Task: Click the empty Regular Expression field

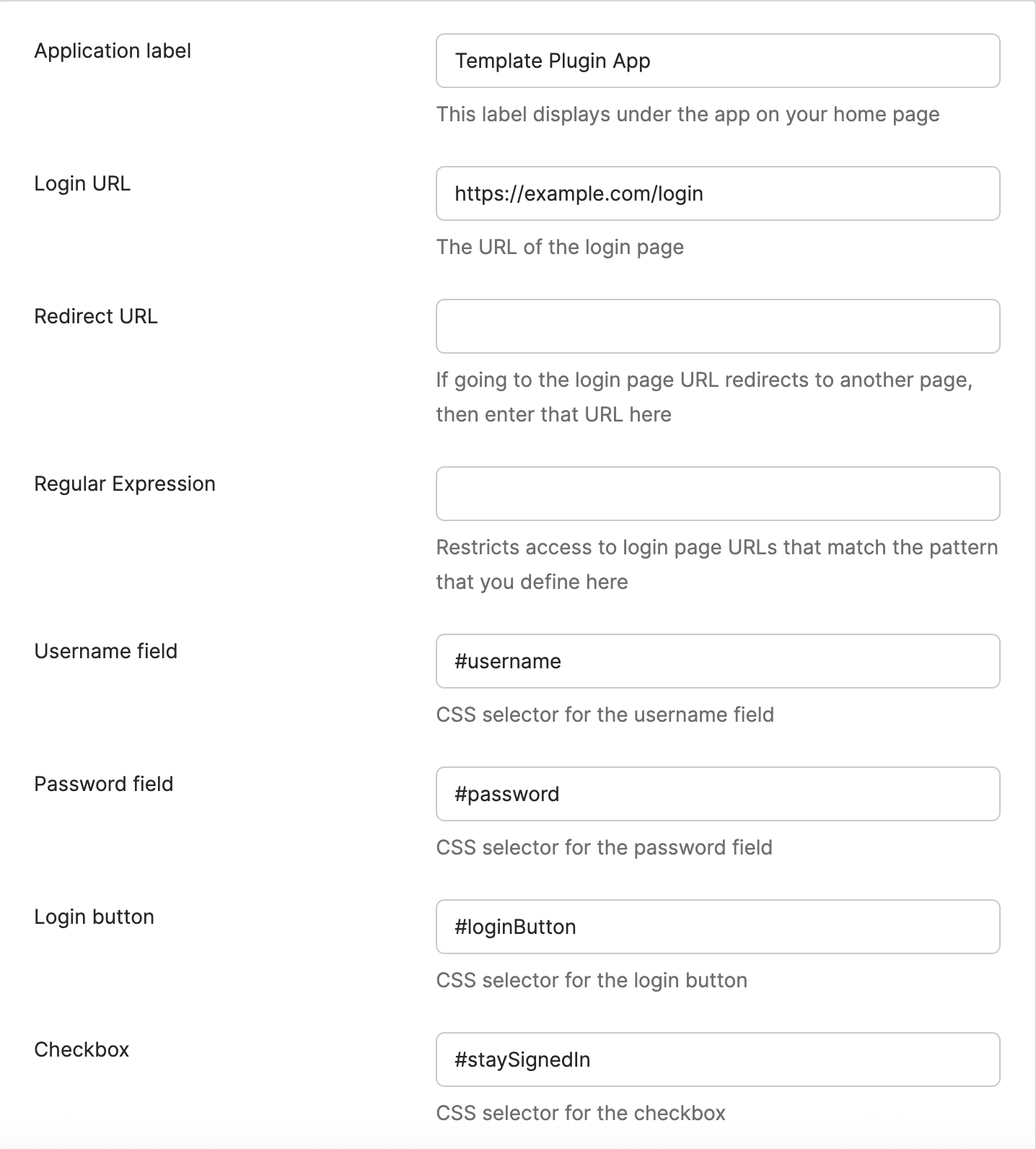Action: tap(717, 494)
